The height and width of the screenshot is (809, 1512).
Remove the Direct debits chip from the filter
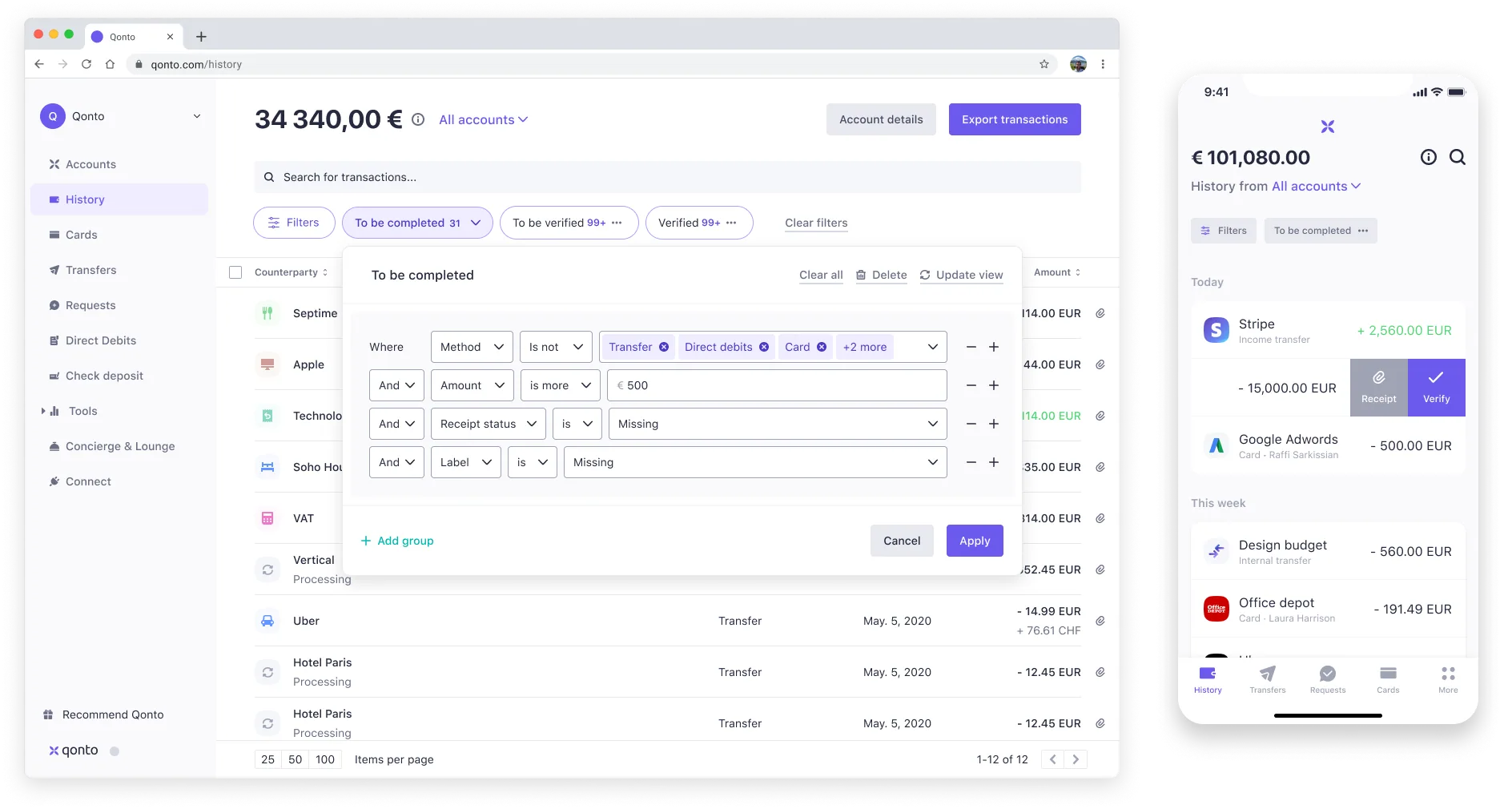pos(764,347)
